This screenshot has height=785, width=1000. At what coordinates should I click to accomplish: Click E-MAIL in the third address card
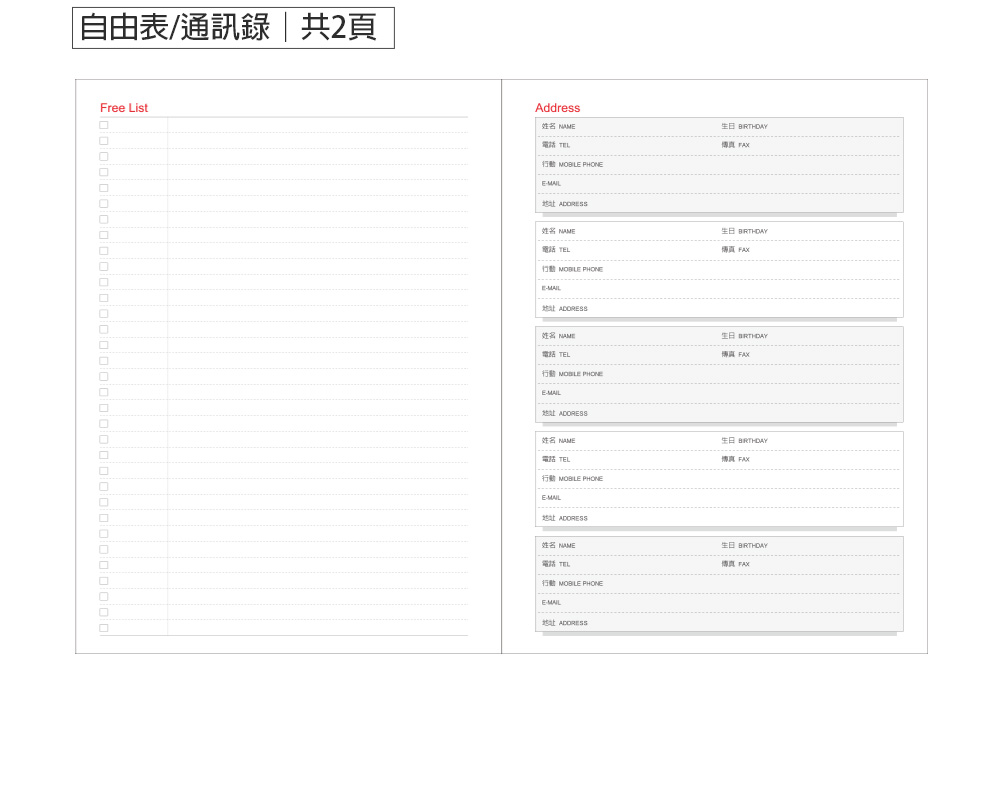point(551,393)
